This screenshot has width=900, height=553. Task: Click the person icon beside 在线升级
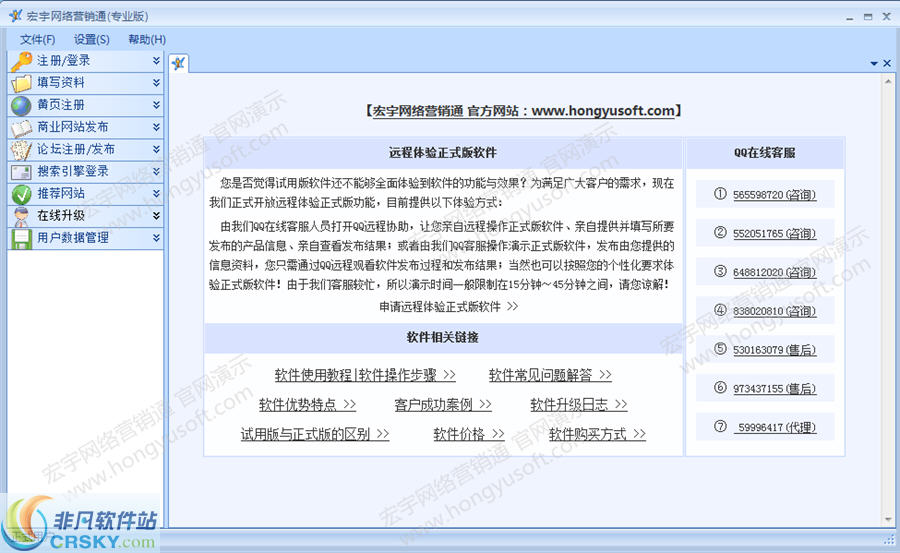[21, 216]
